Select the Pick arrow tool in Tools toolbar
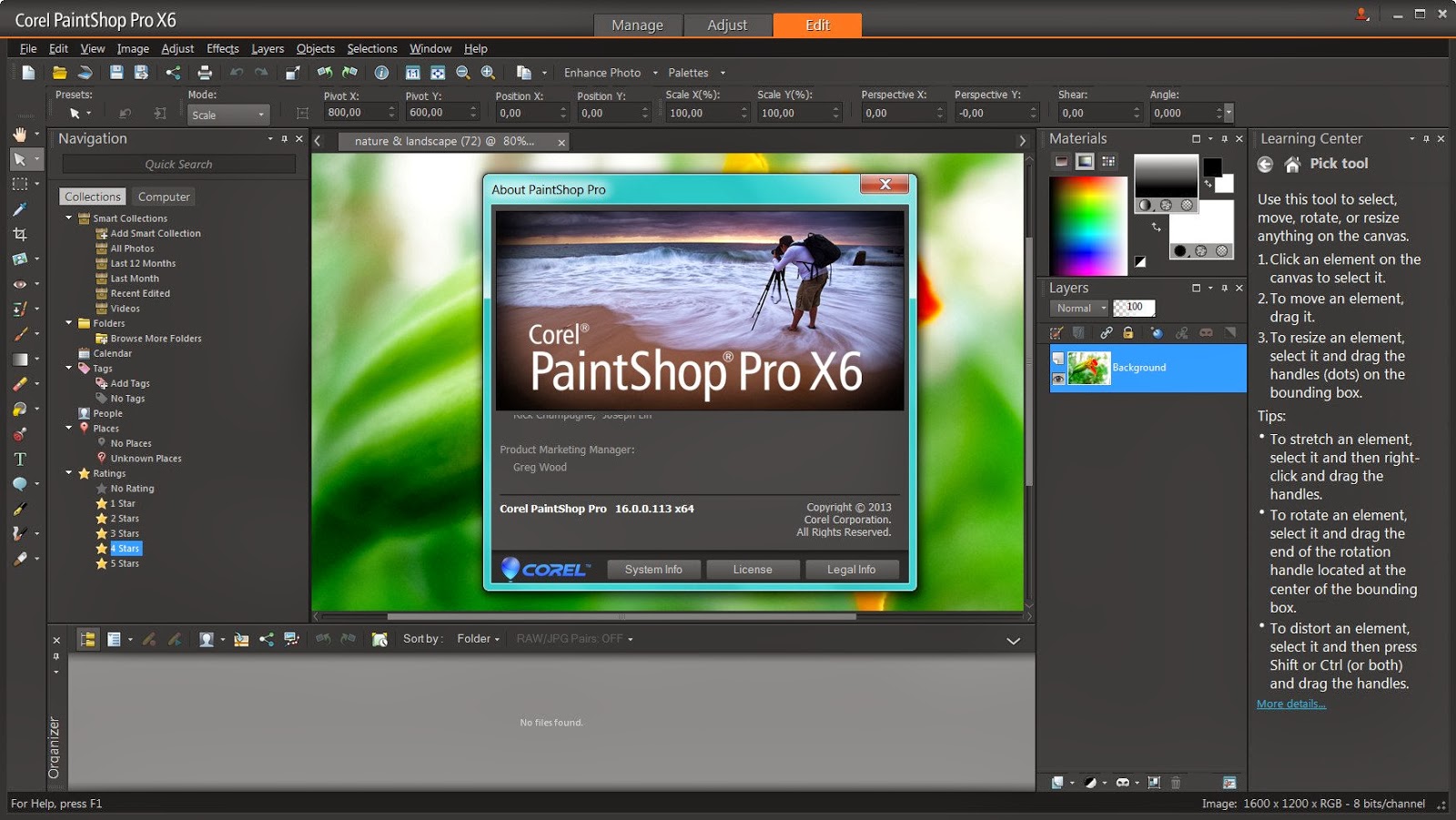This screenshot has width=1456, height=820. (20, 159)
